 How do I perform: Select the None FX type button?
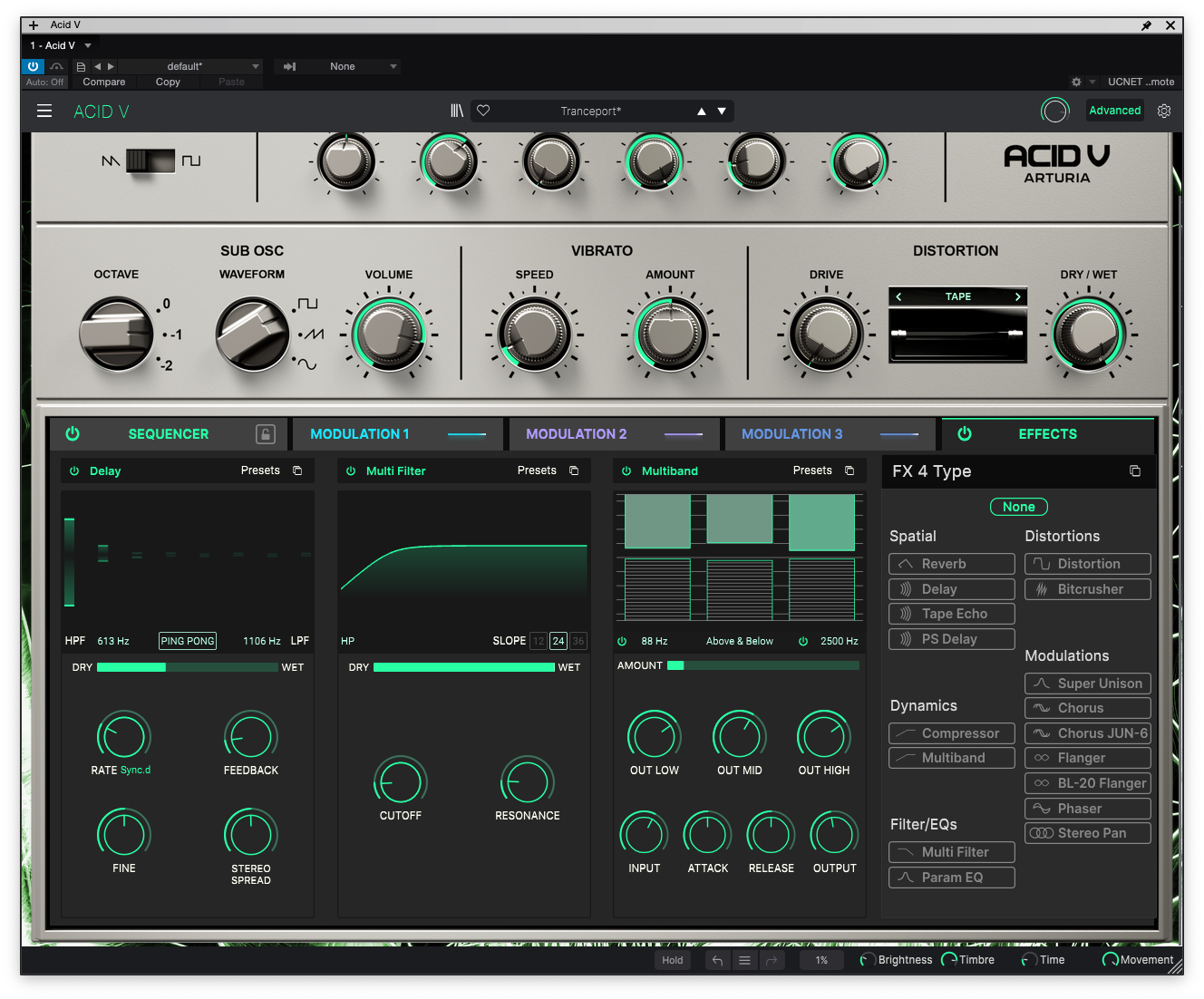1019,507
